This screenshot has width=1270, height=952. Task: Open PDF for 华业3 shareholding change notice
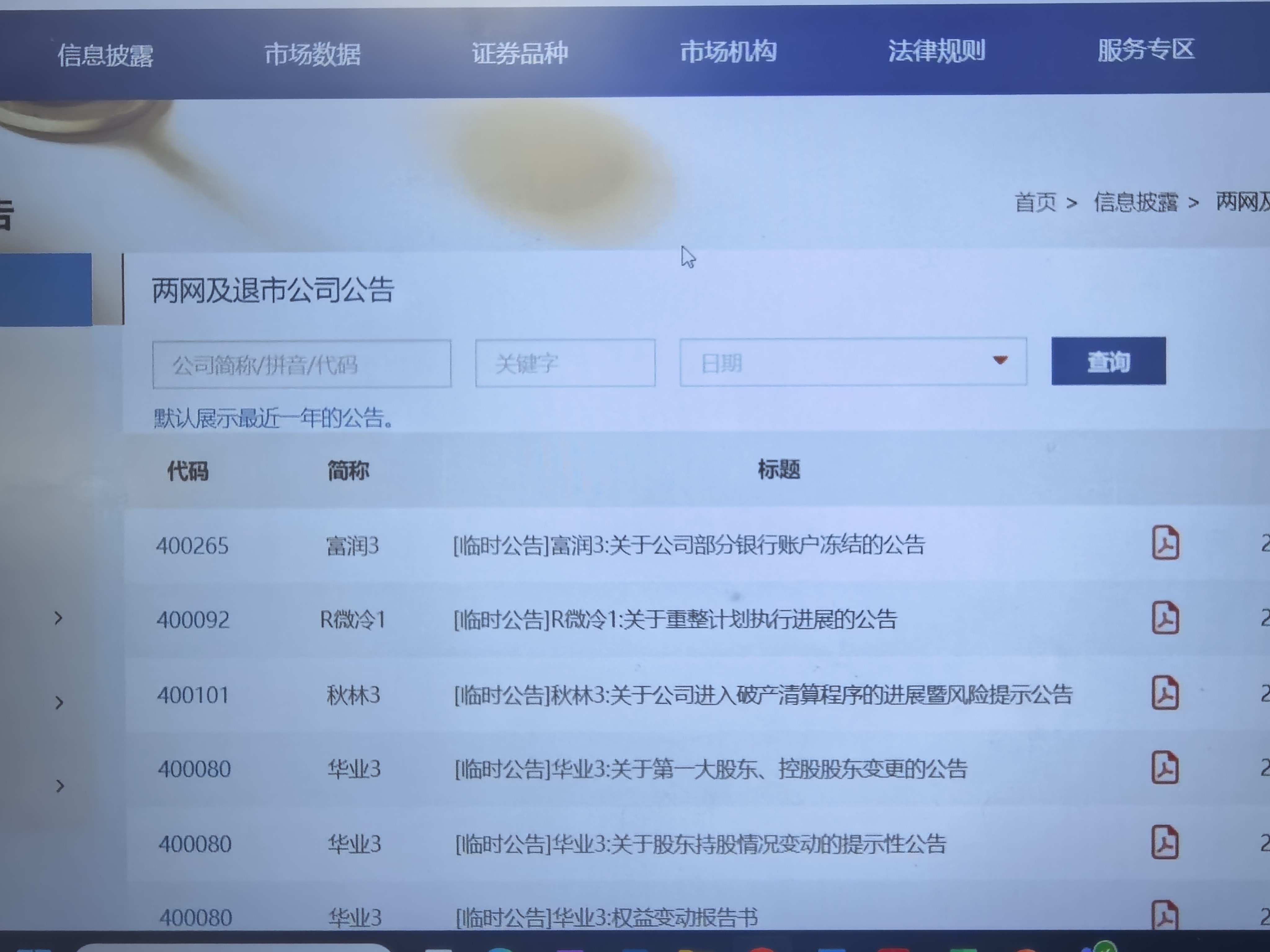click(1165, 842)
